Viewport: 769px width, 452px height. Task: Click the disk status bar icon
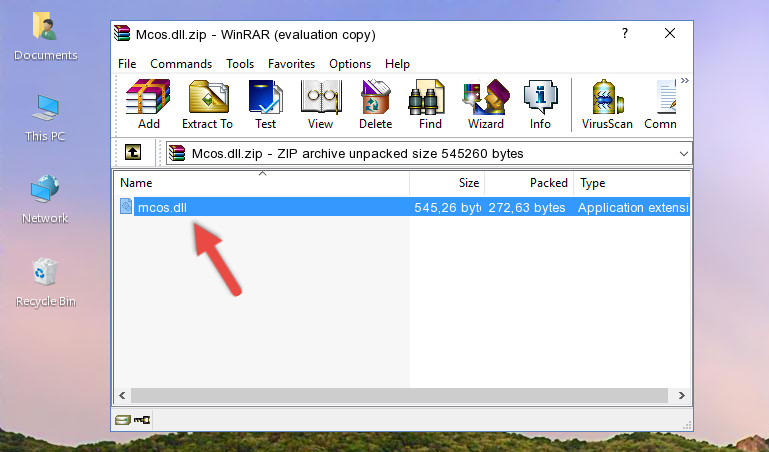[x=123, y=420]
